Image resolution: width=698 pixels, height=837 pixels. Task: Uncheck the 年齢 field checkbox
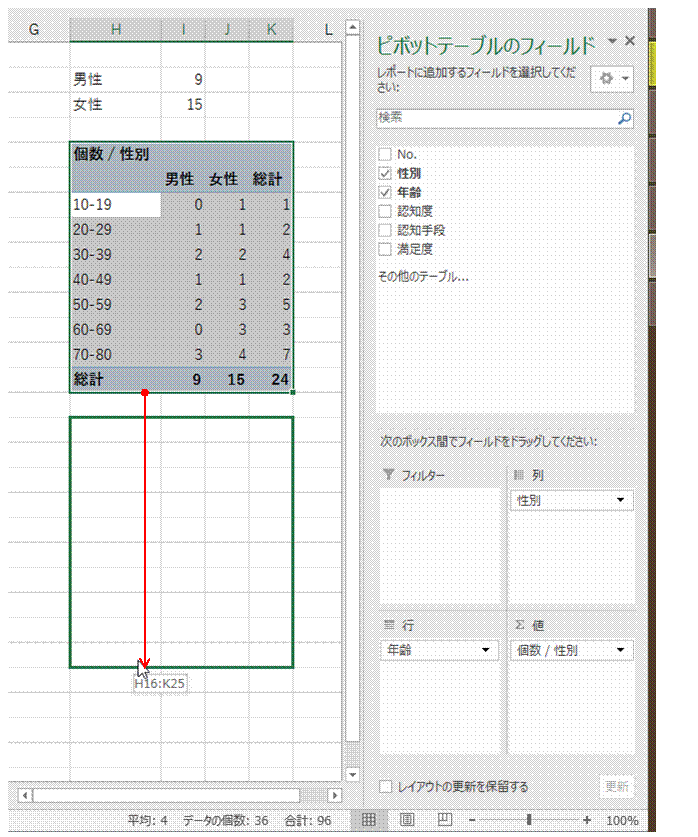pos(385,192)
